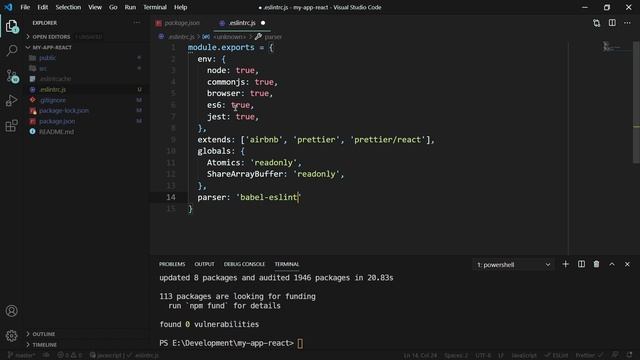Click the <unknown> breadcrumb item
Viewport: 640px width, 360px height.
(x=229, y=37)
